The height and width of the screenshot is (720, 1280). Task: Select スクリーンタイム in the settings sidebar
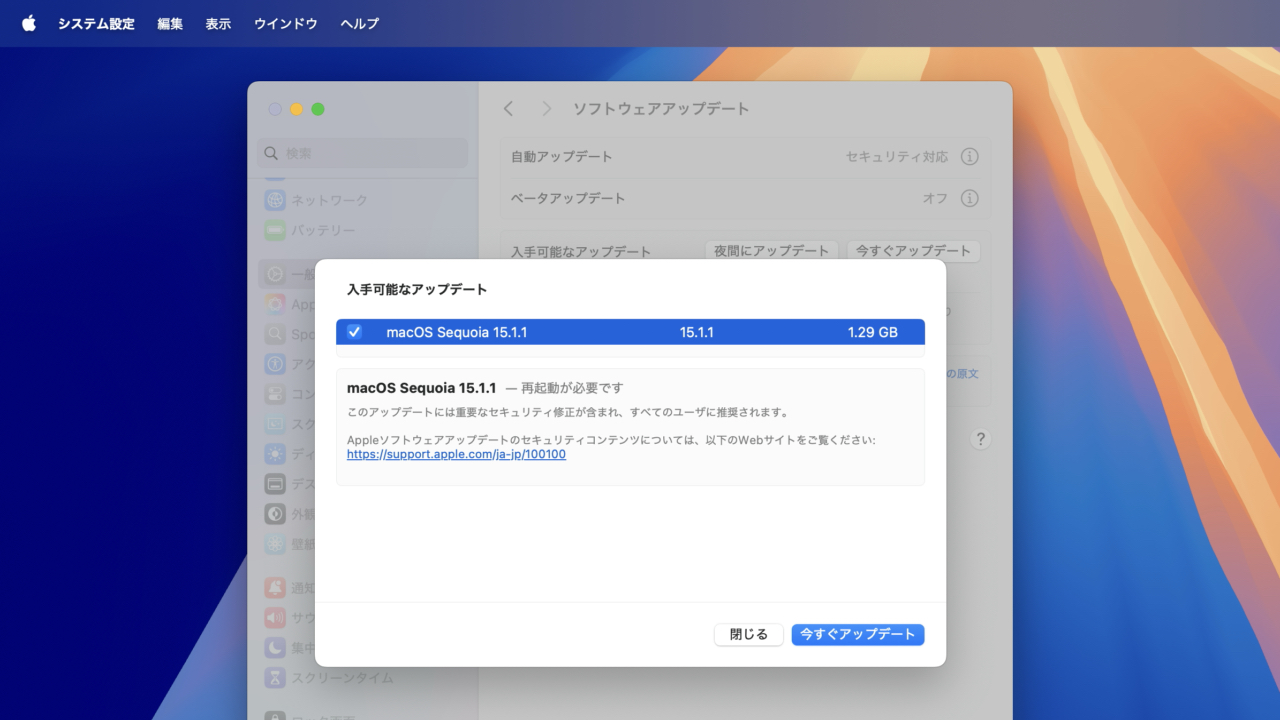341,678
